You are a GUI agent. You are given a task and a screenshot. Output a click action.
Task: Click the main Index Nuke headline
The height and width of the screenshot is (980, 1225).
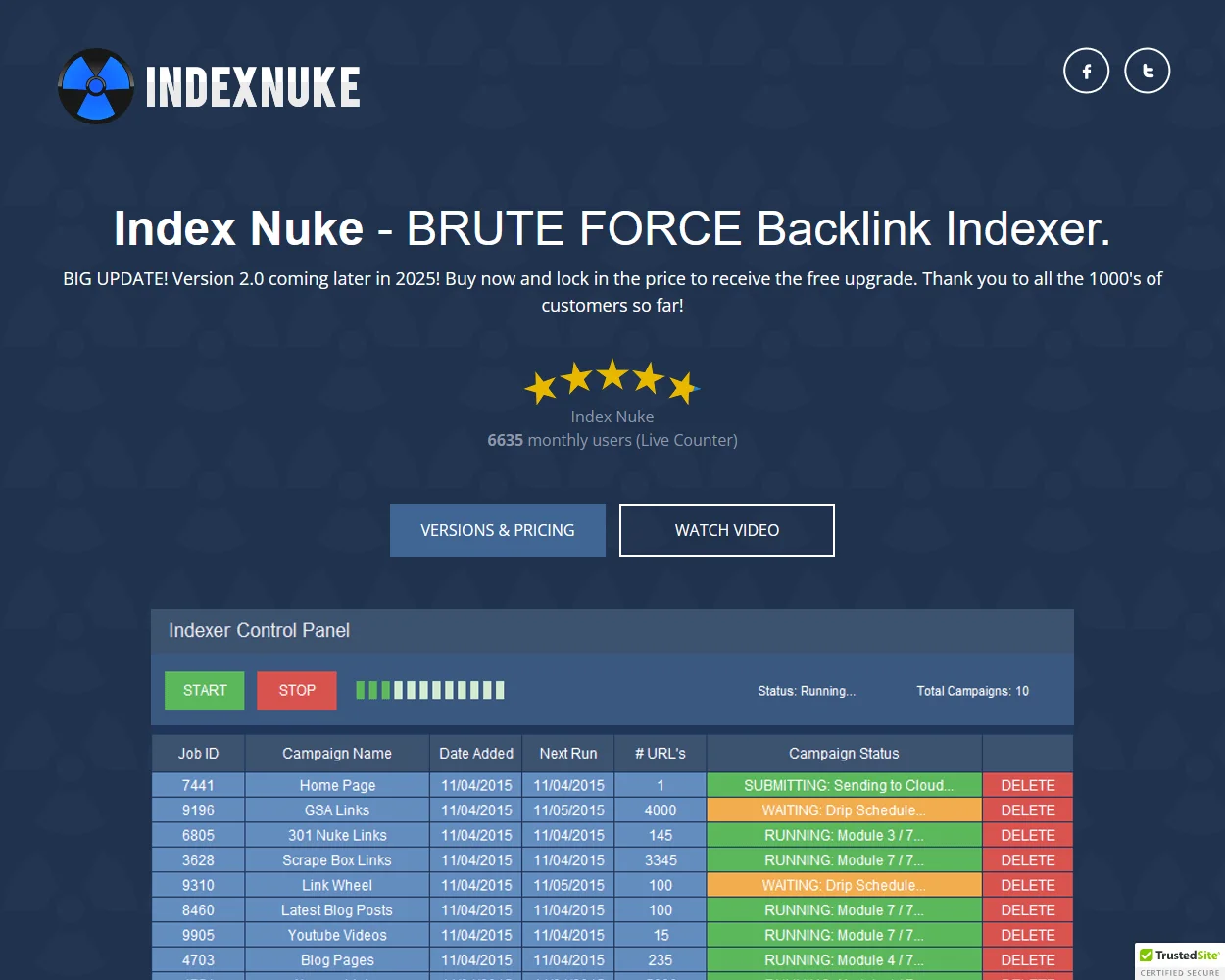[612, 228]
